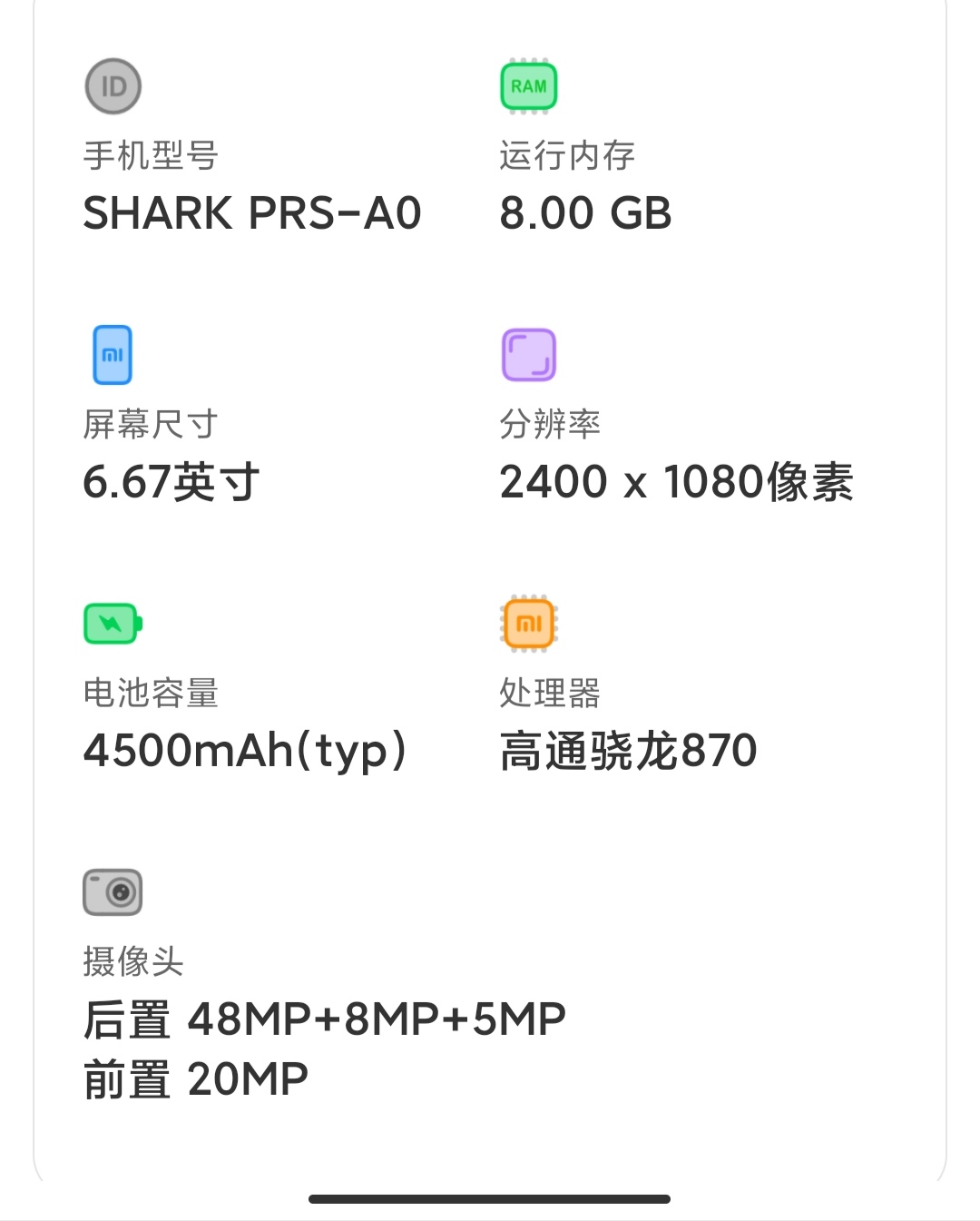The image size is (980, 1221).
Task: Tap the purple resolution frame icon
Action: click(x=529, y=355)
